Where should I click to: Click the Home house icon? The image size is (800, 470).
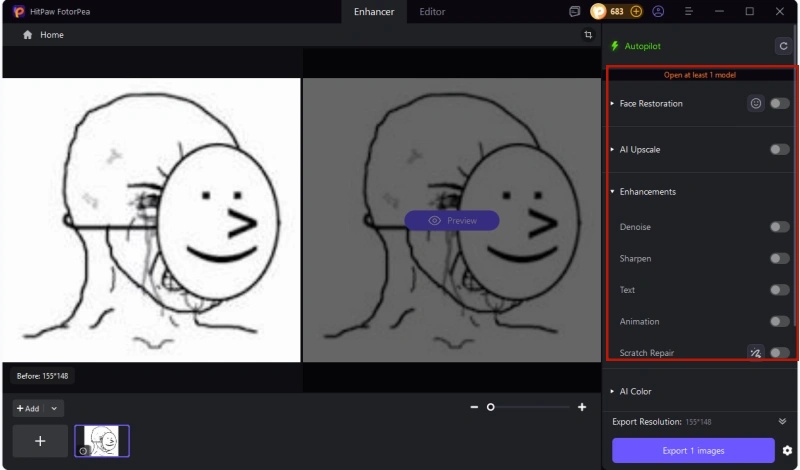(x=28, y=35)
